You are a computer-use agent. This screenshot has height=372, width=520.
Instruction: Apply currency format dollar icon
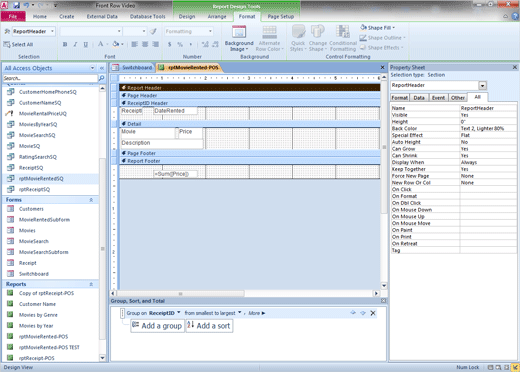[170, 44]
